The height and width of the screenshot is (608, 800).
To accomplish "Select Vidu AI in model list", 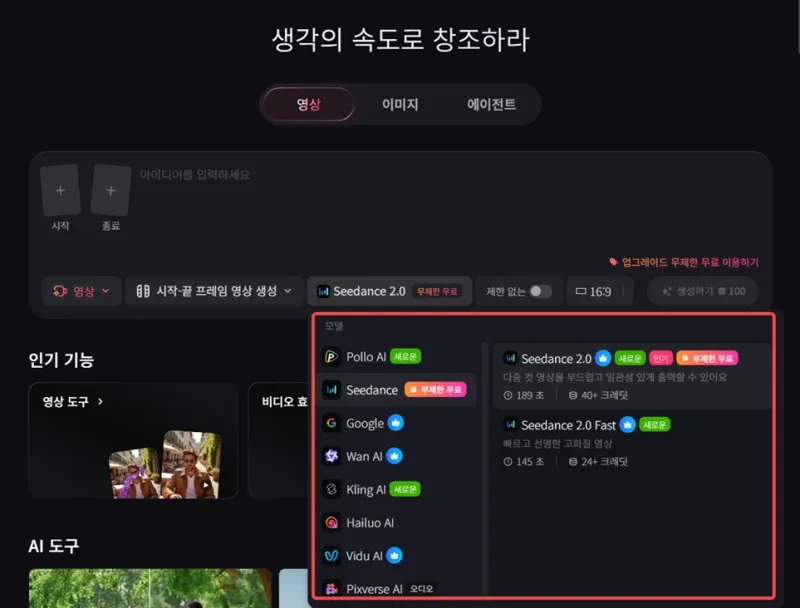I will pyautogui.click(x=396, y=555).
